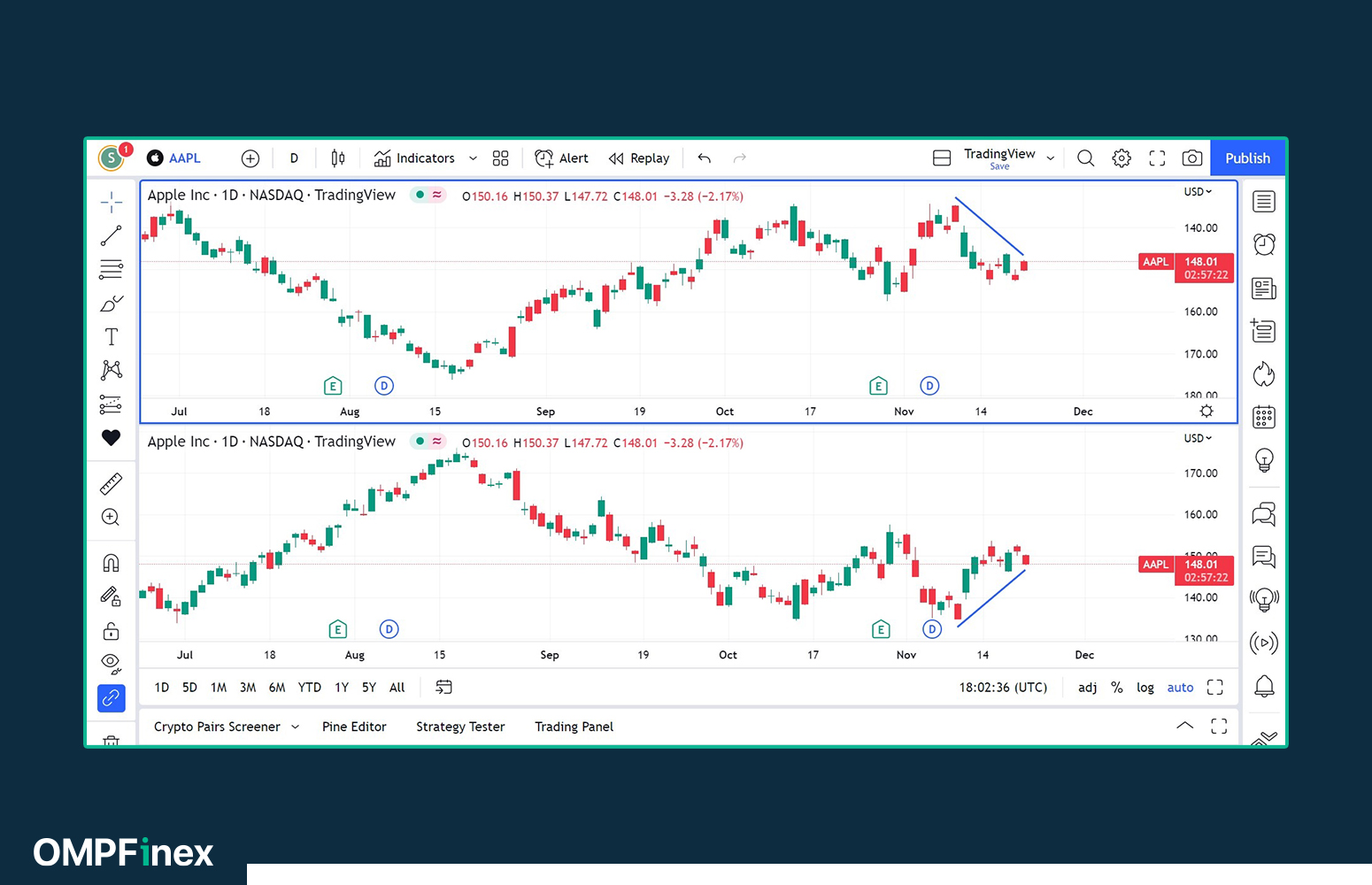Open chart settings gear in top toolbar

point(1121,158)
